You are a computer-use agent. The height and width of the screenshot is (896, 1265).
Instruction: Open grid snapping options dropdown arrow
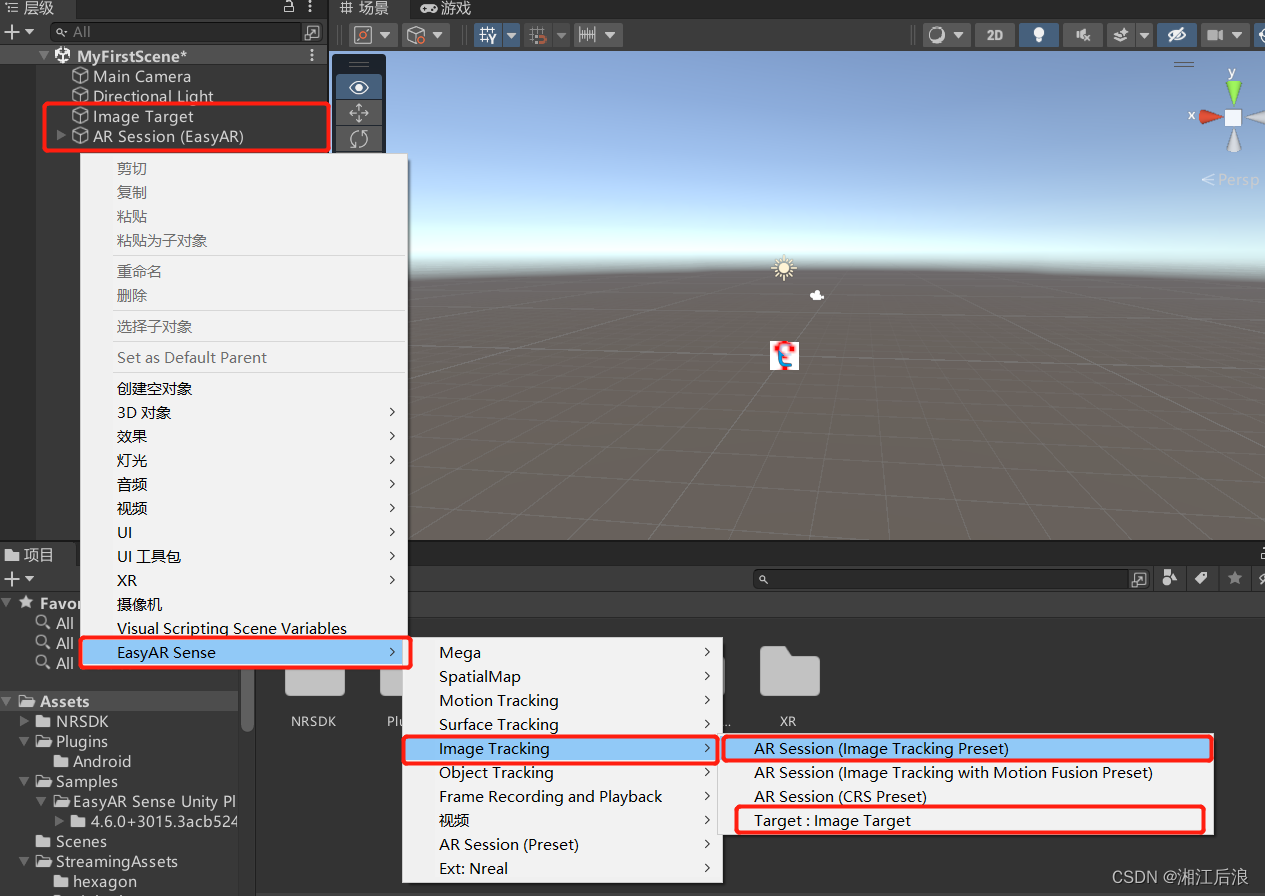(511, 35)
